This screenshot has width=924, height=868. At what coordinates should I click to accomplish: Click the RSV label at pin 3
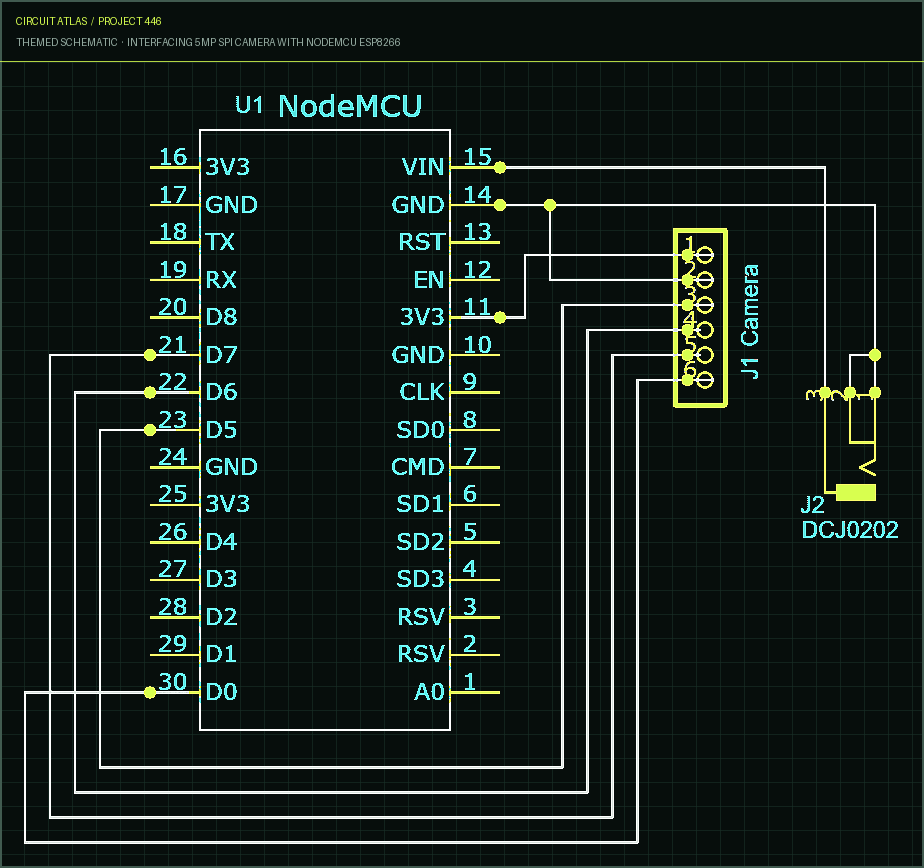421,617
